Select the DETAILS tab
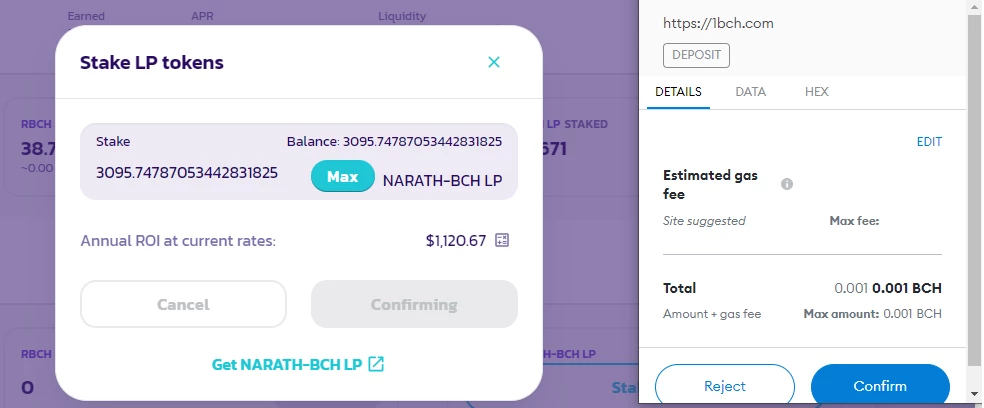This screenshot has width=984, height=408. coord(678,92)
